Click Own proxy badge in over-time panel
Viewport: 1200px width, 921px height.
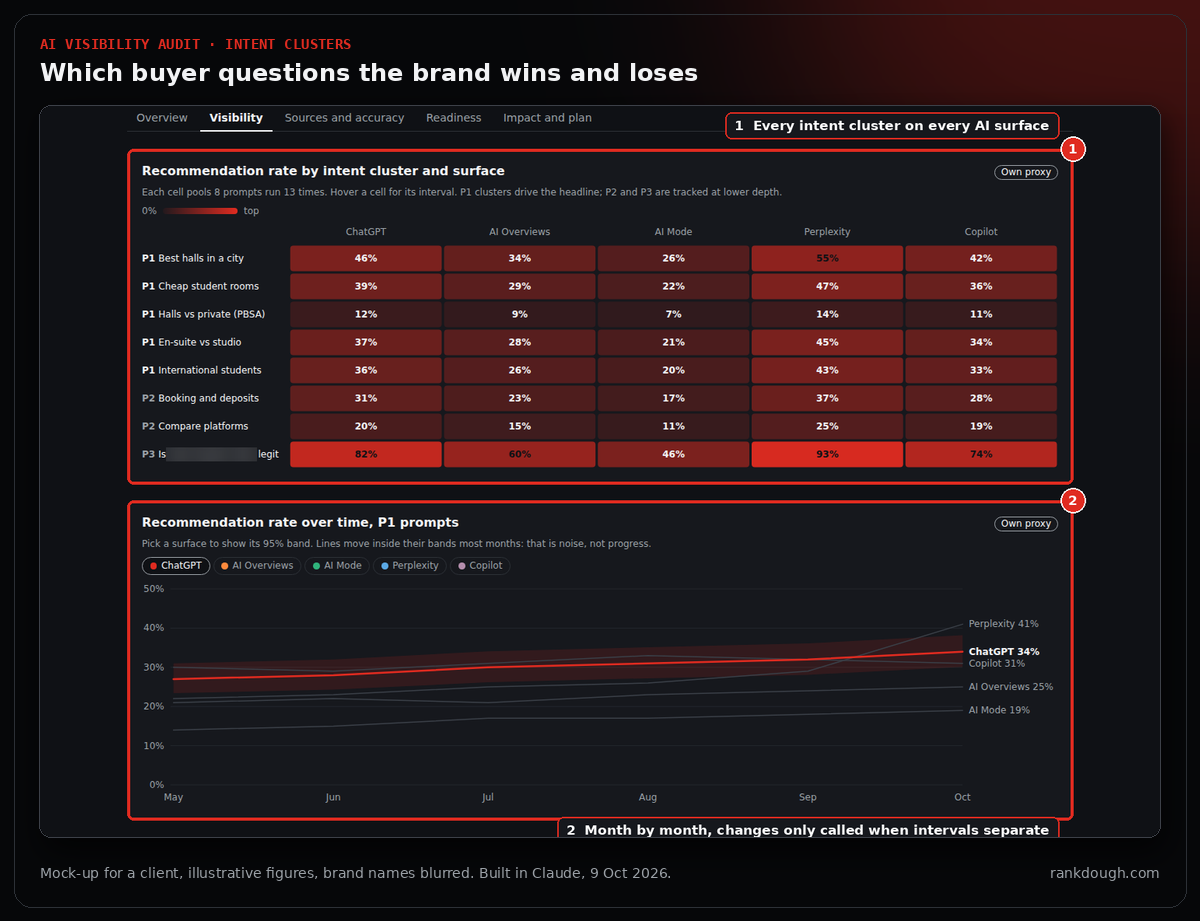point(1026,524)
